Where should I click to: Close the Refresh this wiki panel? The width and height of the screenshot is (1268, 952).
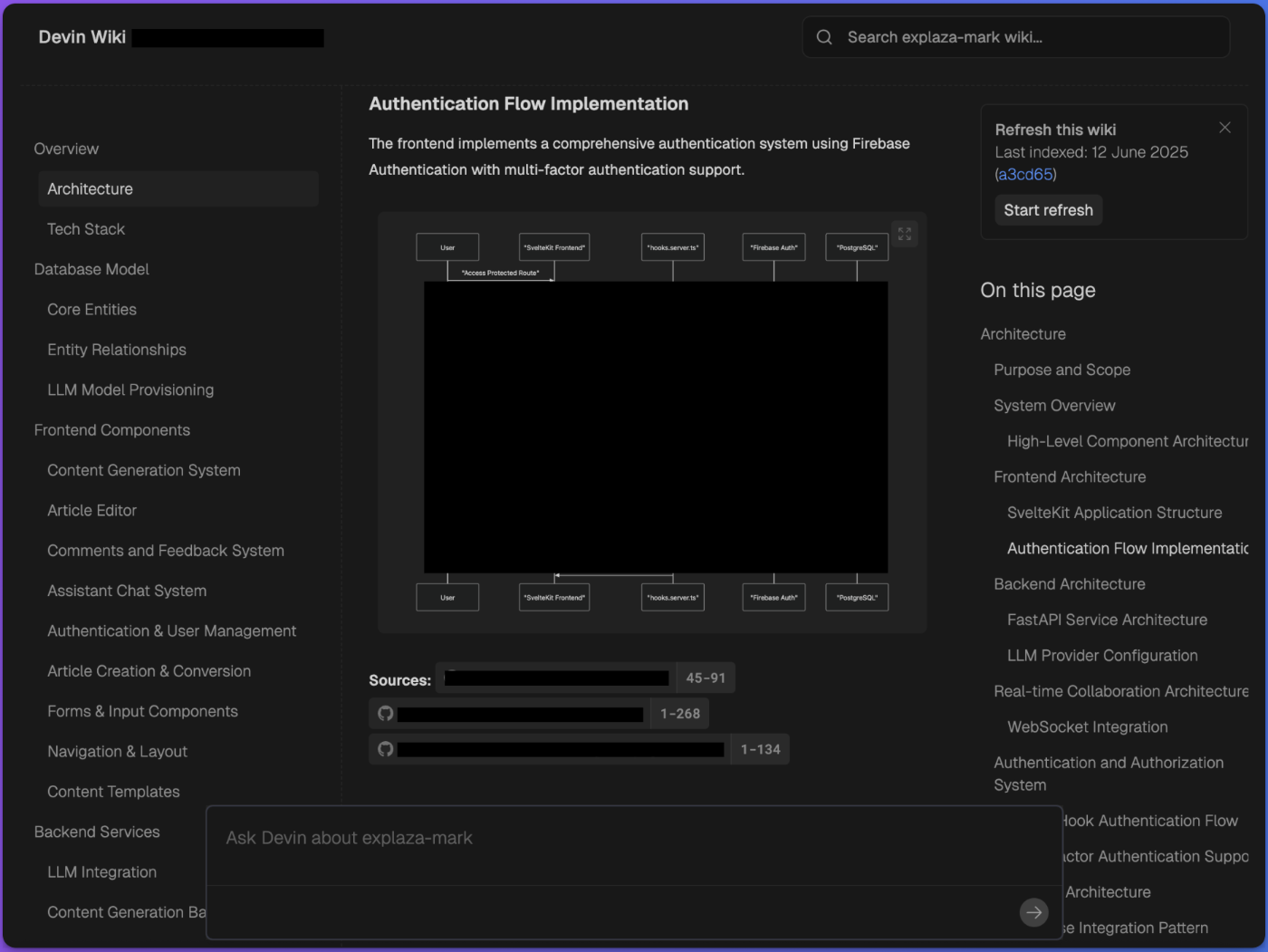(x=1225, y=128)
